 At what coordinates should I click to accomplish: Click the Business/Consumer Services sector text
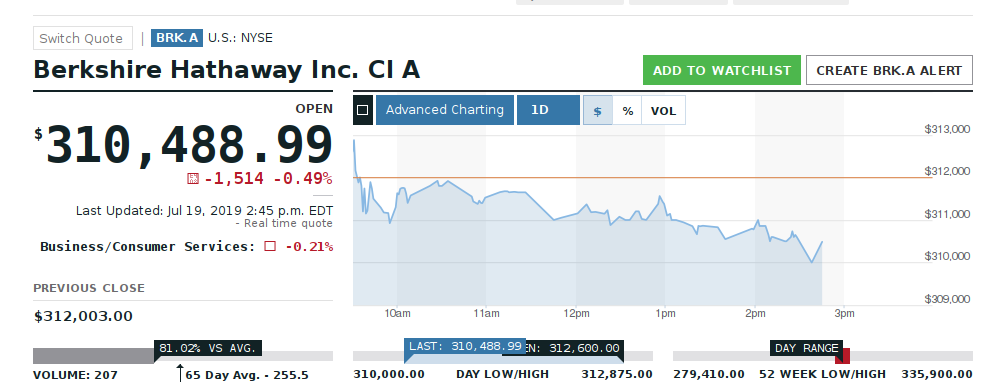pyautogui.click(x=148, y=246)
